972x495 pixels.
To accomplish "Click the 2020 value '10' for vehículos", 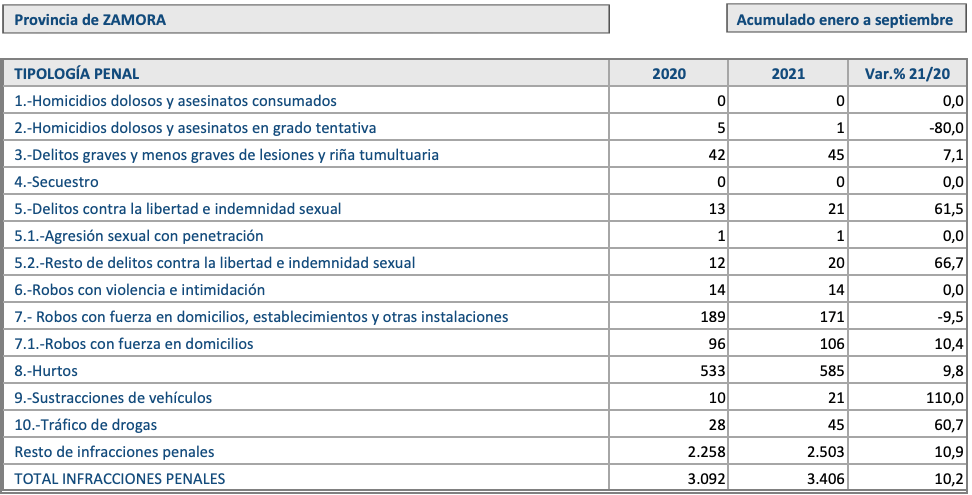I will click(716, 398).
